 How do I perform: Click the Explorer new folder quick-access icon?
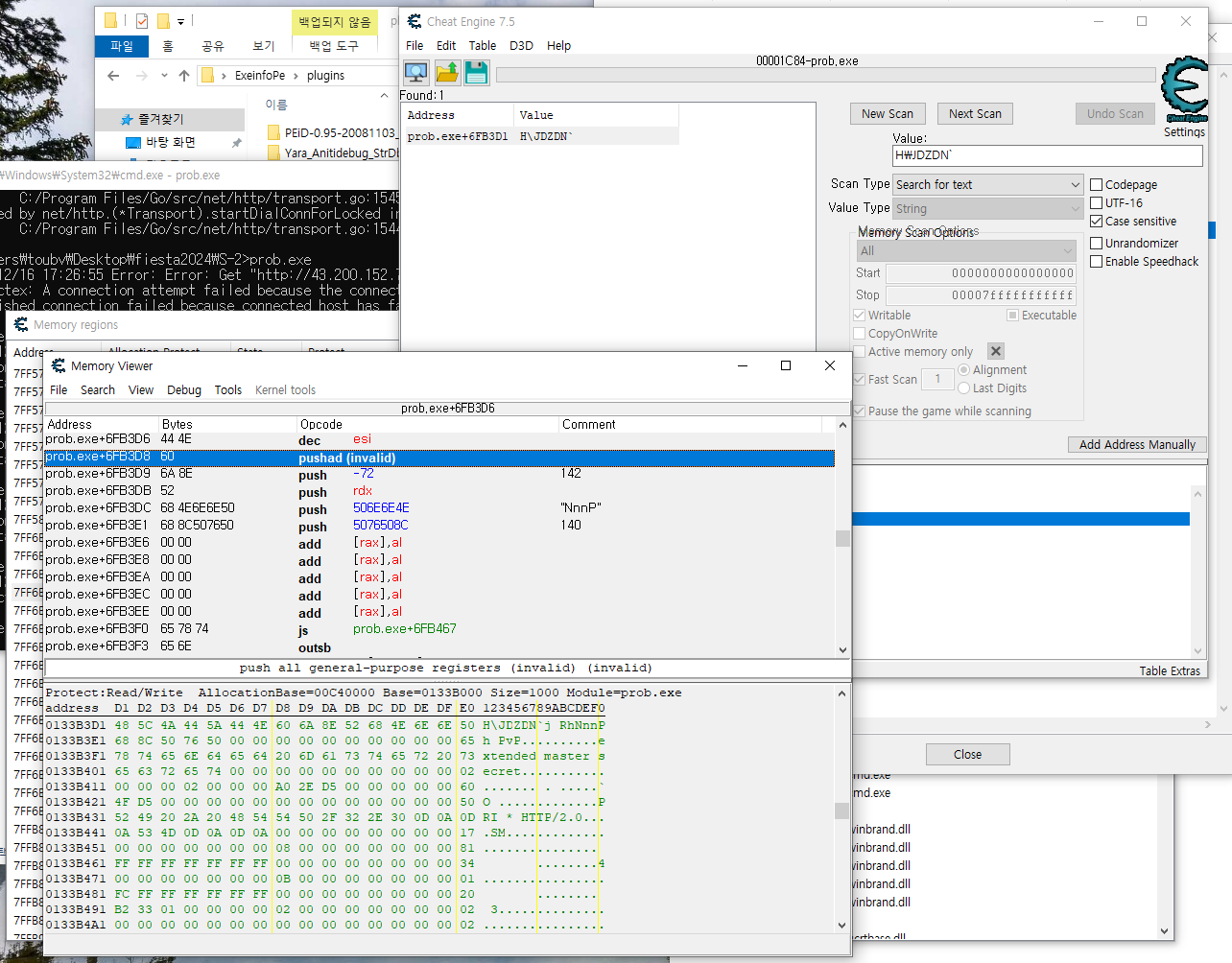(163, 20)
